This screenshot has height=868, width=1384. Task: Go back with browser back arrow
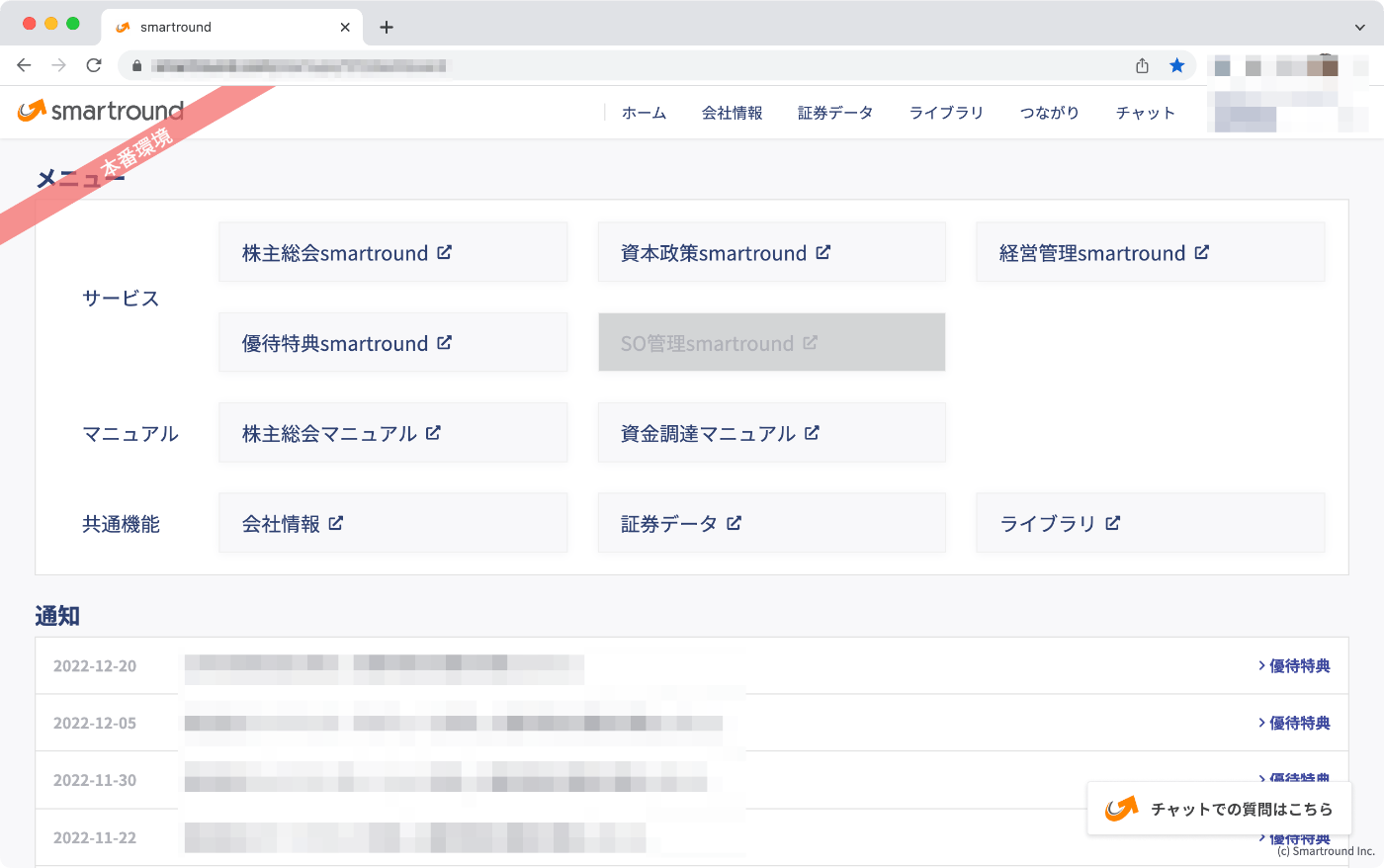tap(24, 65)
